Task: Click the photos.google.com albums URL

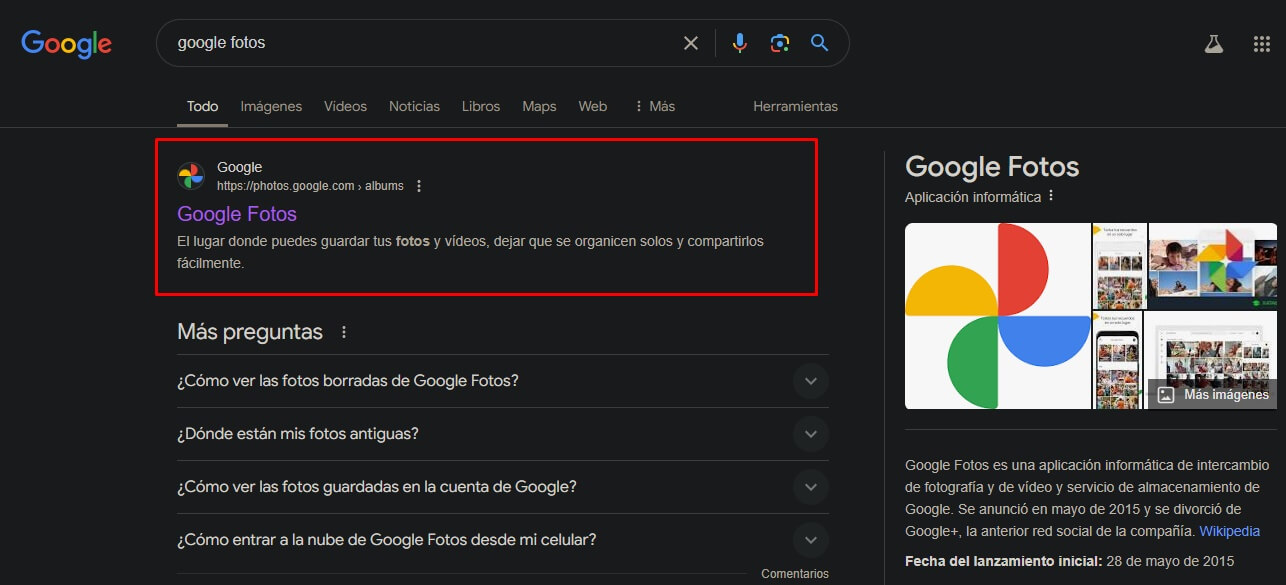Action: (x=310, y=186)
